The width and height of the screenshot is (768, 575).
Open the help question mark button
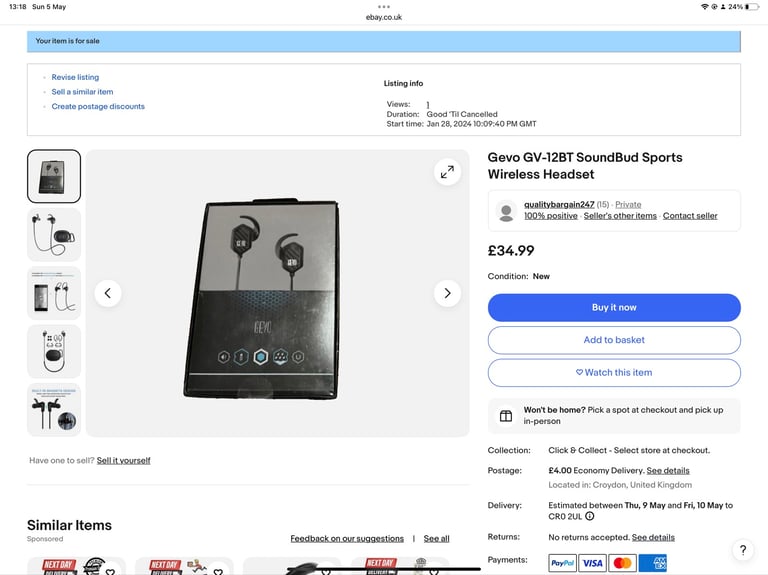743,550
